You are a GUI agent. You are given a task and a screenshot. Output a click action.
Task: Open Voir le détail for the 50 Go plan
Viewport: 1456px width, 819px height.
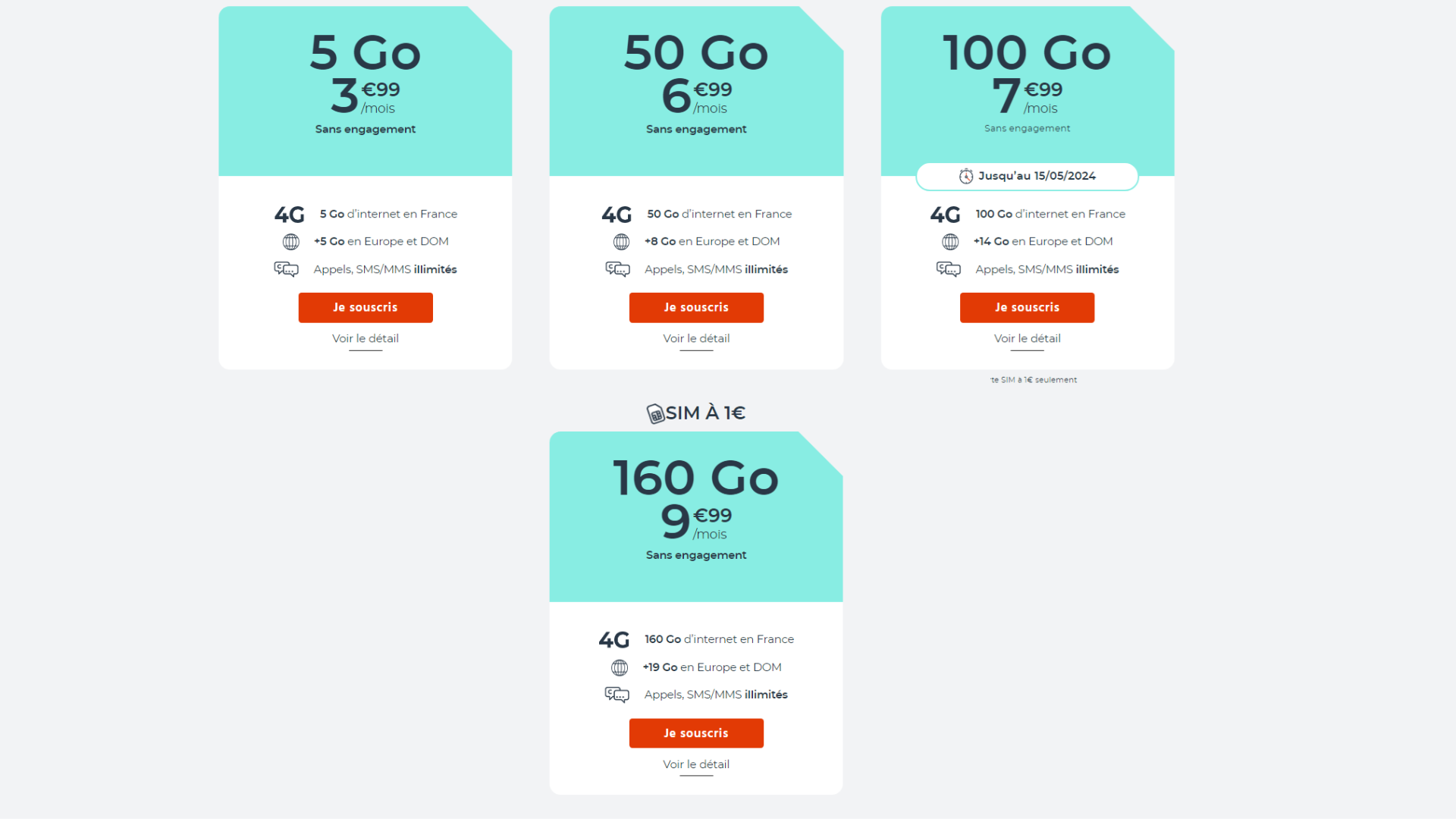[696, 338]
